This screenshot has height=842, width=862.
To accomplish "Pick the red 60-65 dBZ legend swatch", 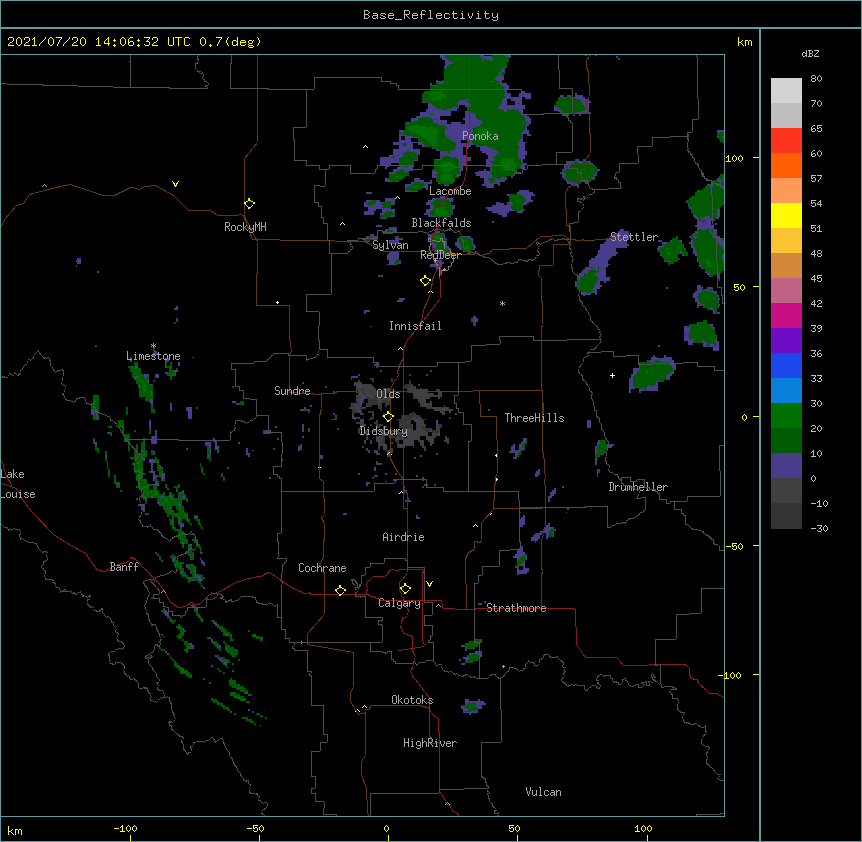I will point(786,141).
